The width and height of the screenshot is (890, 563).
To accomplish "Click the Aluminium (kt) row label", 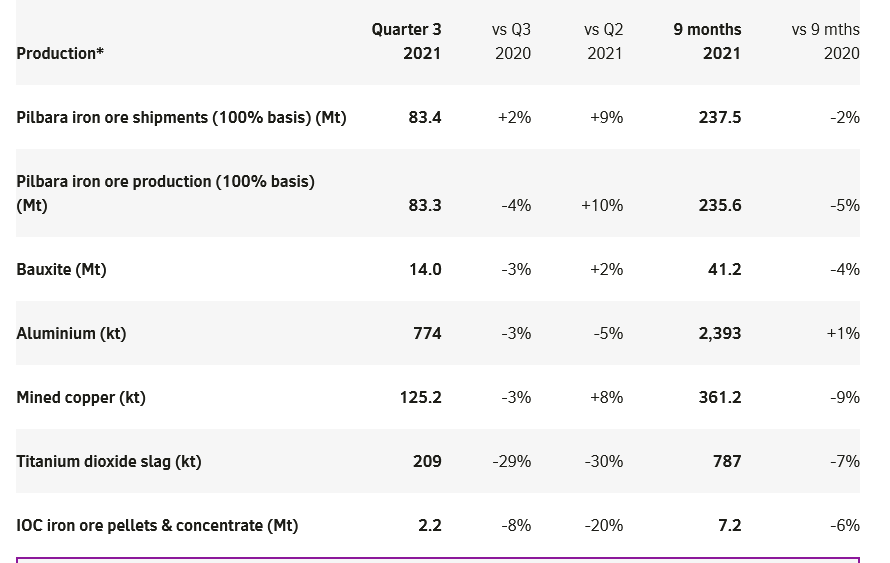I will 71,333.
